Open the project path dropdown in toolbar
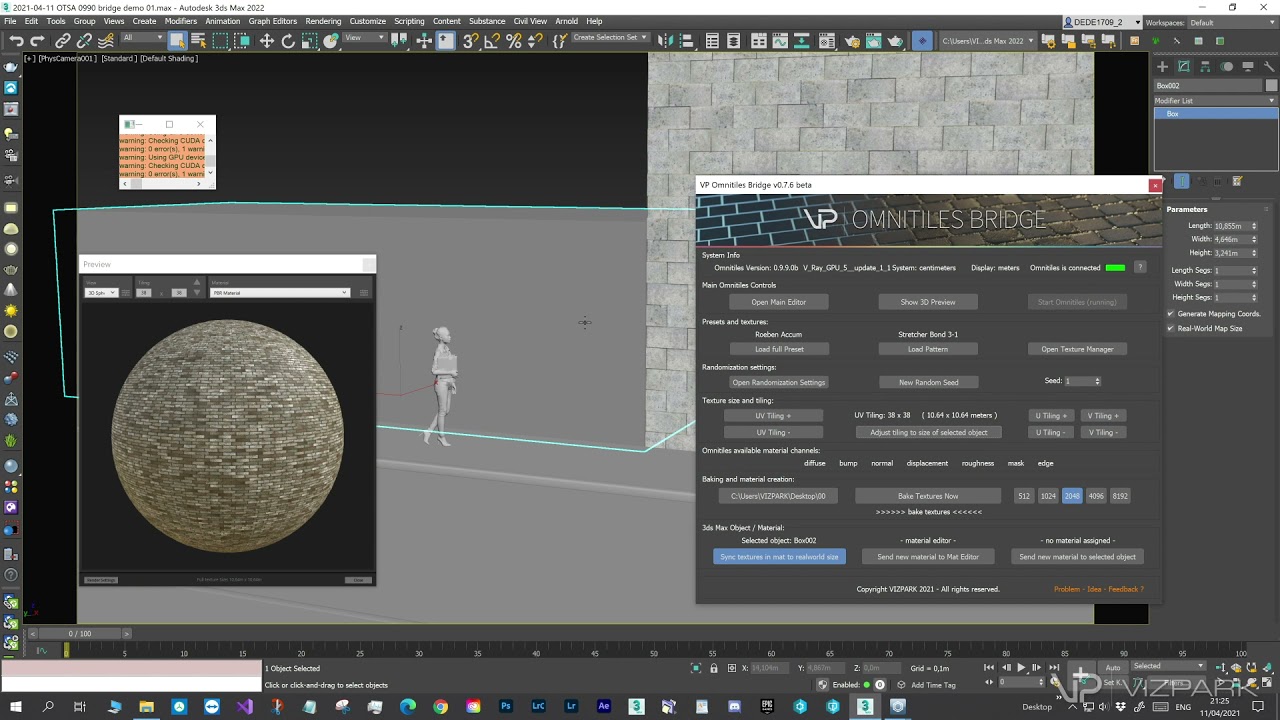This screenshot has height=720, width=1280. point(988,41)
